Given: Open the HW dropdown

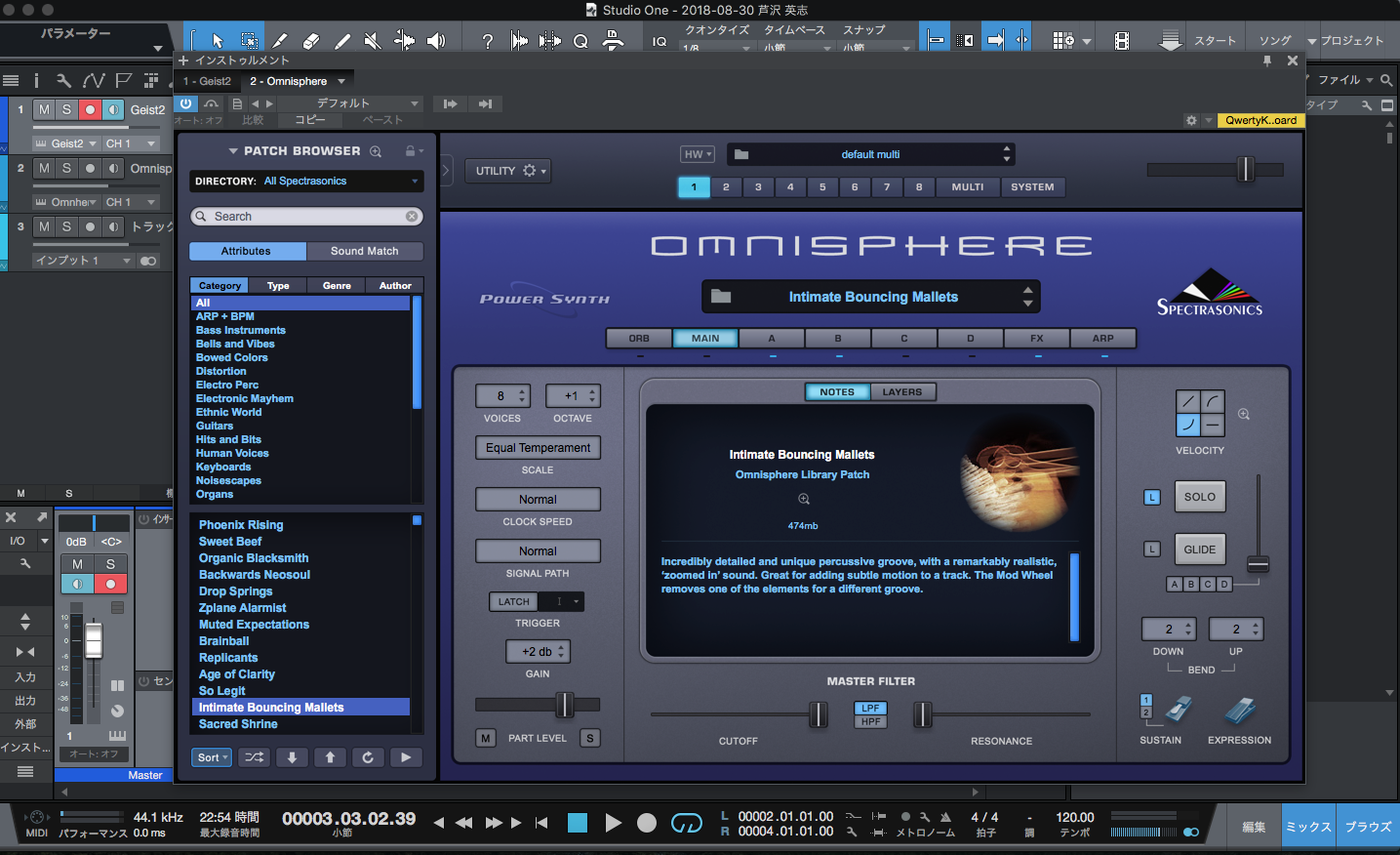Looking at the screenshot, I should tap(698, 154).
